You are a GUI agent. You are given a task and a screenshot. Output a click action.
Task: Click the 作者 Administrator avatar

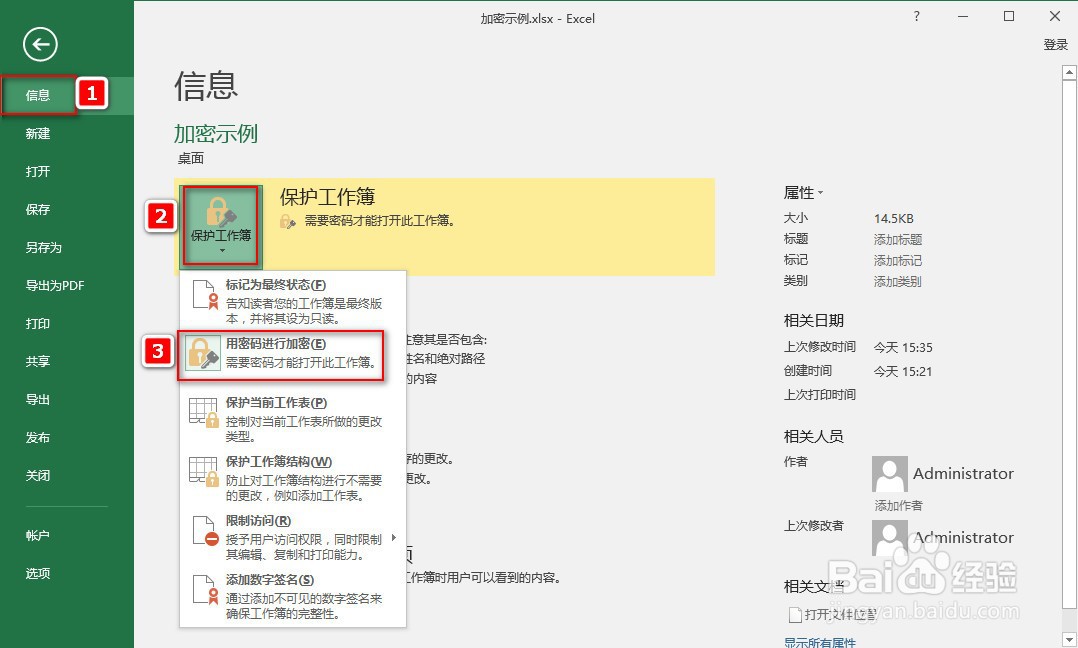tap(890, 474)
